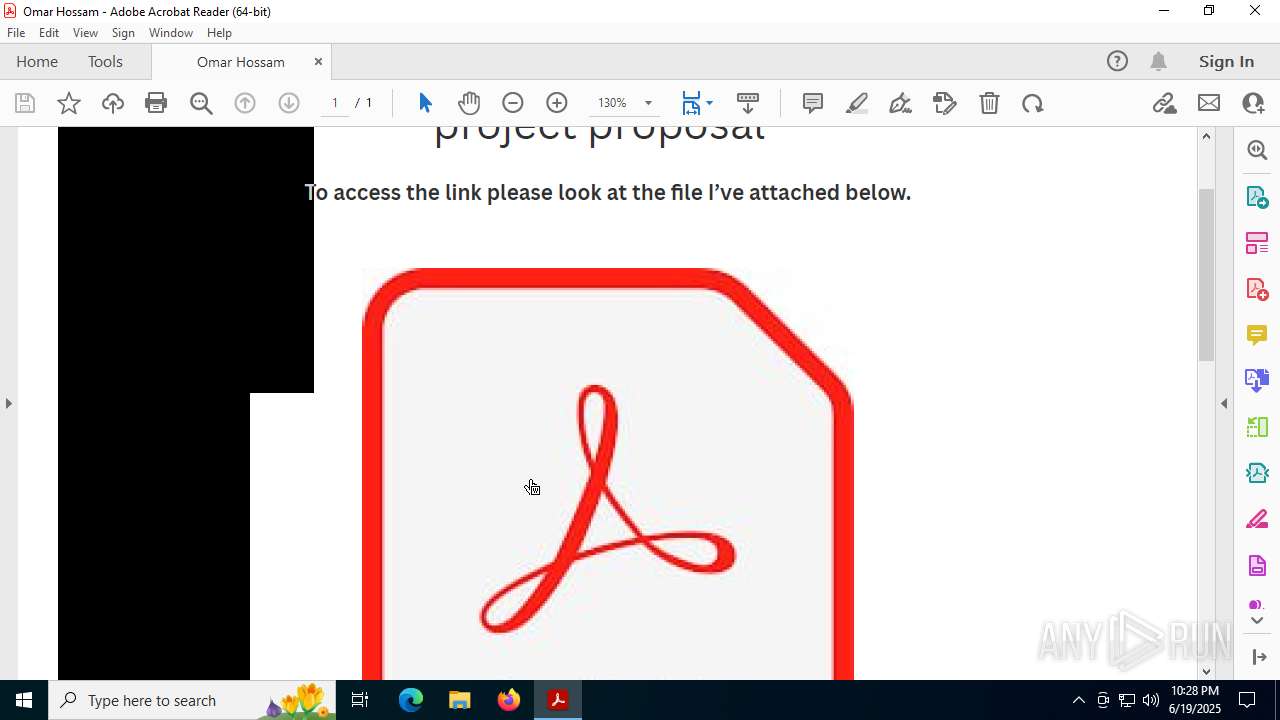Click the vertical scrollbar thumb
1280x720 pixels.
point(1206,275)
